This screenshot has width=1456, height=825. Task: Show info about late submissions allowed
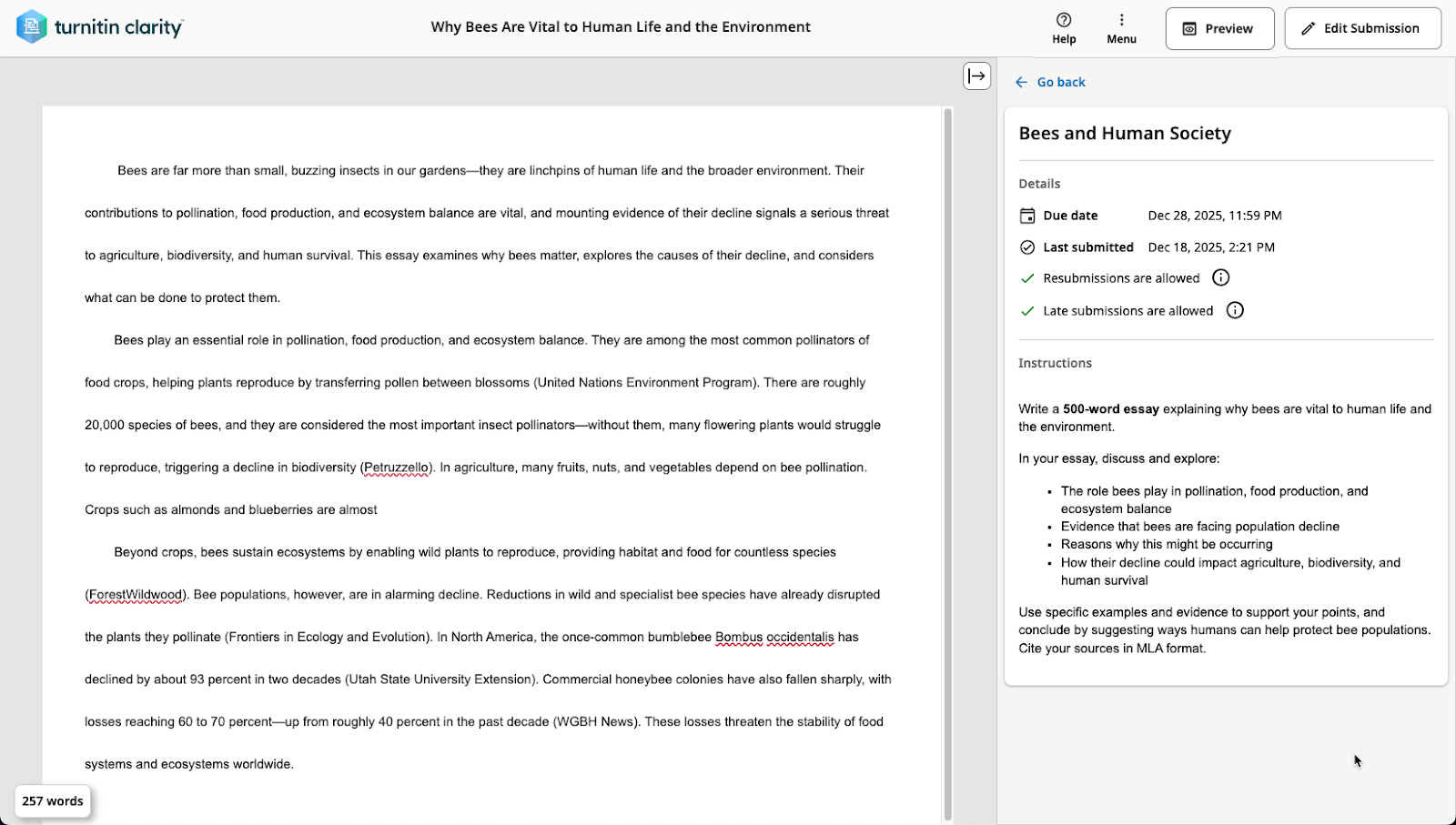(1235, 310)
